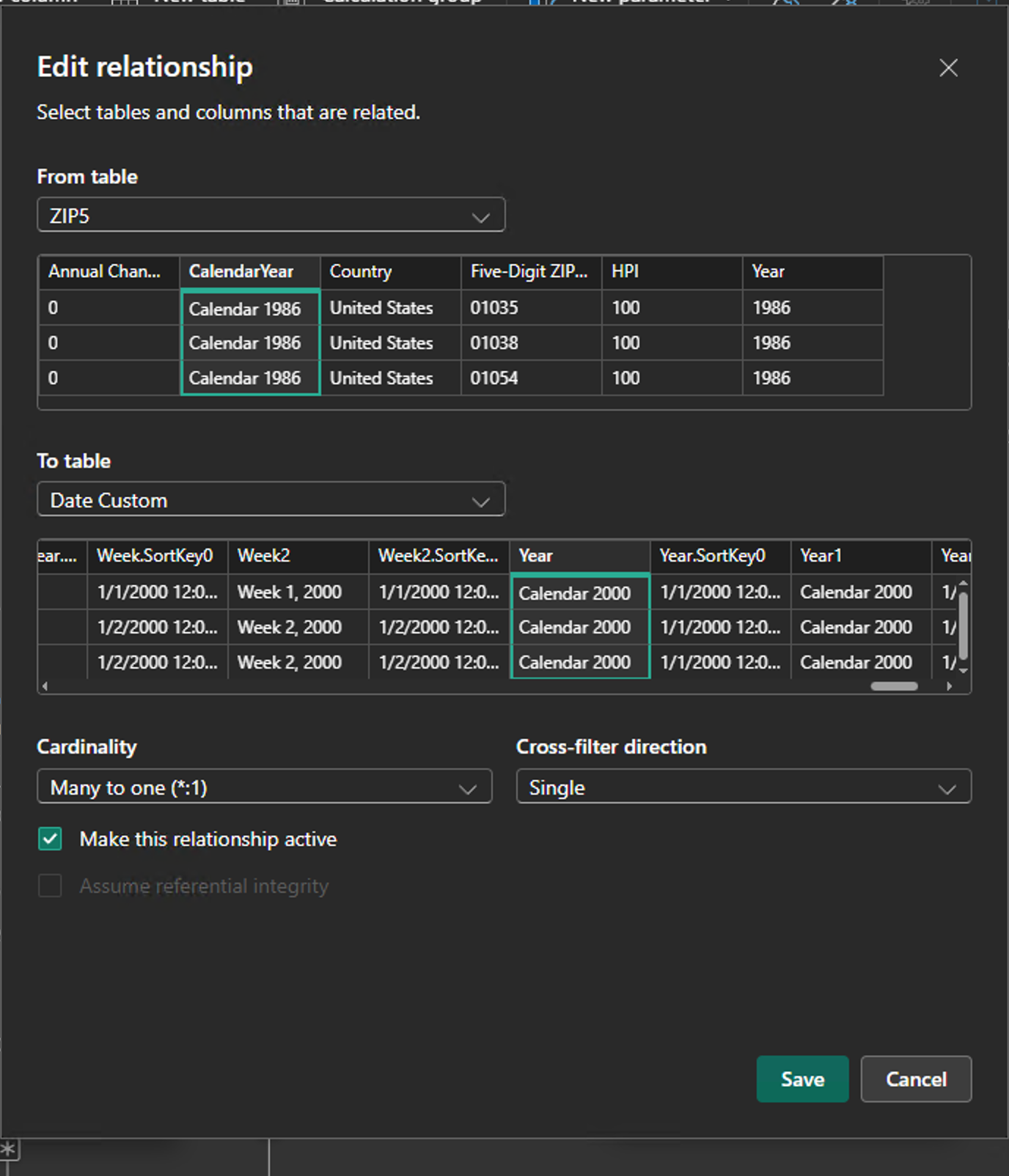Open the To table Date Custom dropdown

271,500
